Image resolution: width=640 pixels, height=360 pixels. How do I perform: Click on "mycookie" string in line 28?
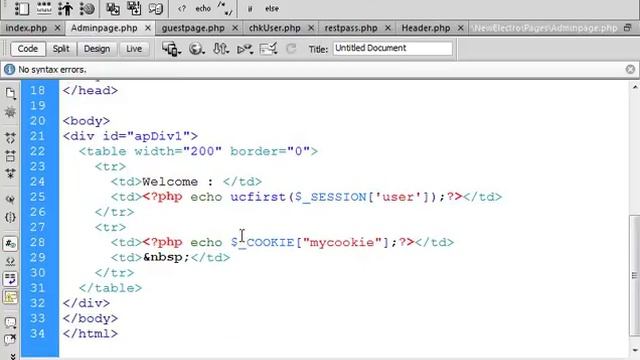point(342,242)
